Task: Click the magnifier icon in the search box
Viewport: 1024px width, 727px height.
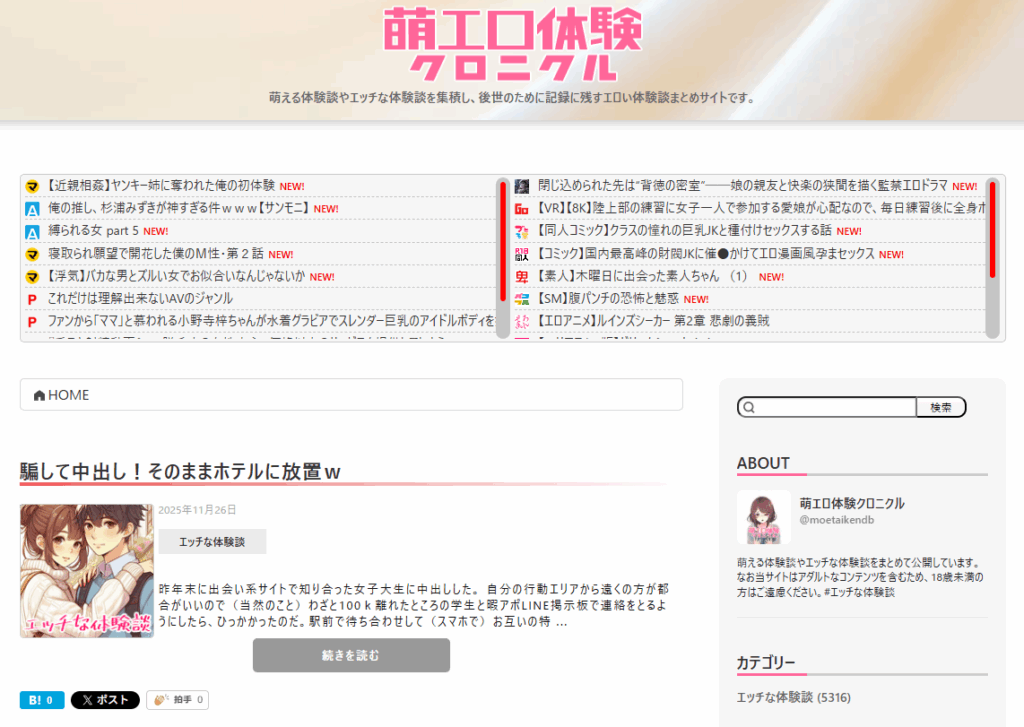Action: tap(750, 406)
